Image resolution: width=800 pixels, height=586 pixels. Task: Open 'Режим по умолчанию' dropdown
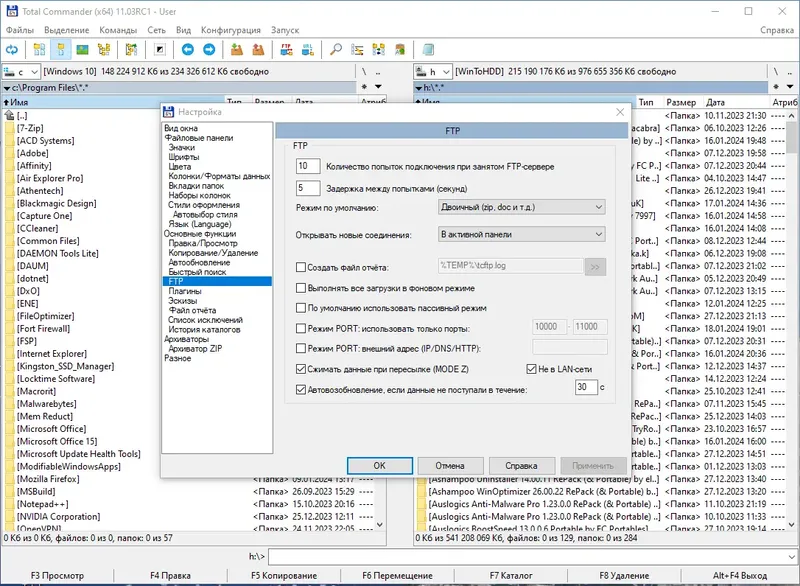(521, 207)
